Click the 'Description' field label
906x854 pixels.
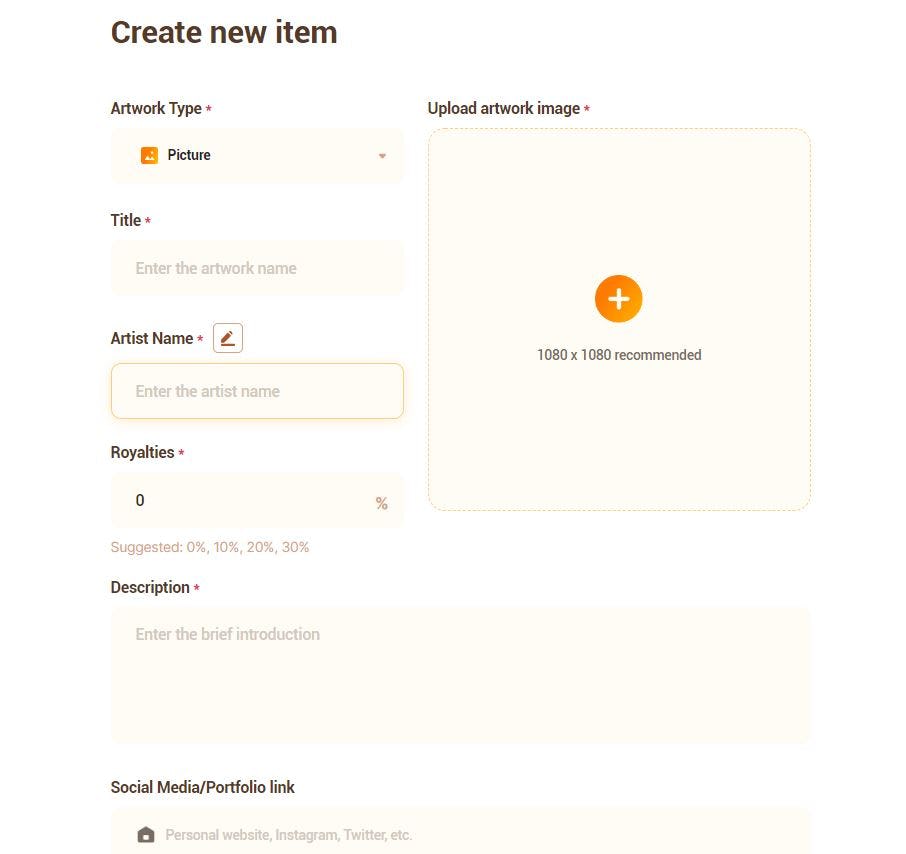click(x=150, y=587)
